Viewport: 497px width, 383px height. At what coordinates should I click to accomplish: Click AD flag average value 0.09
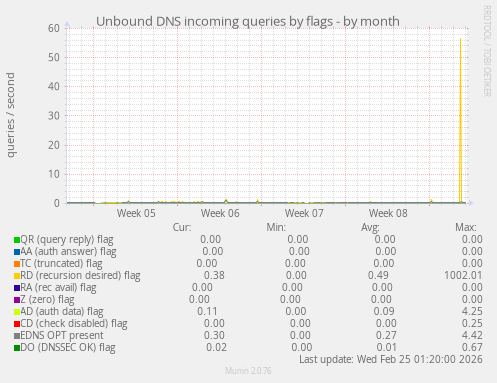[384, 312]
